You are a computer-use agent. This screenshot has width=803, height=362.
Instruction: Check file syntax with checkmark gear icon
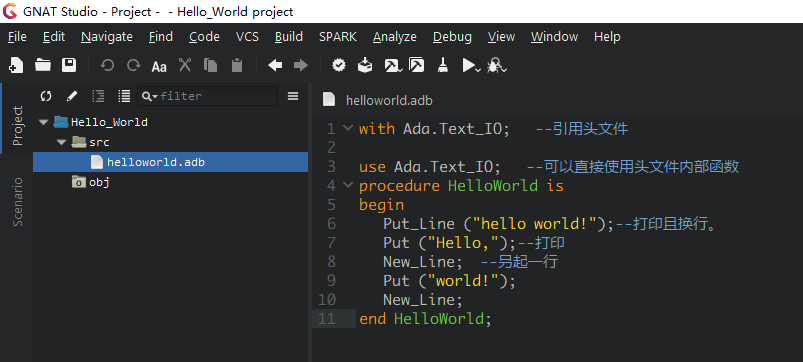coord(339,65)
